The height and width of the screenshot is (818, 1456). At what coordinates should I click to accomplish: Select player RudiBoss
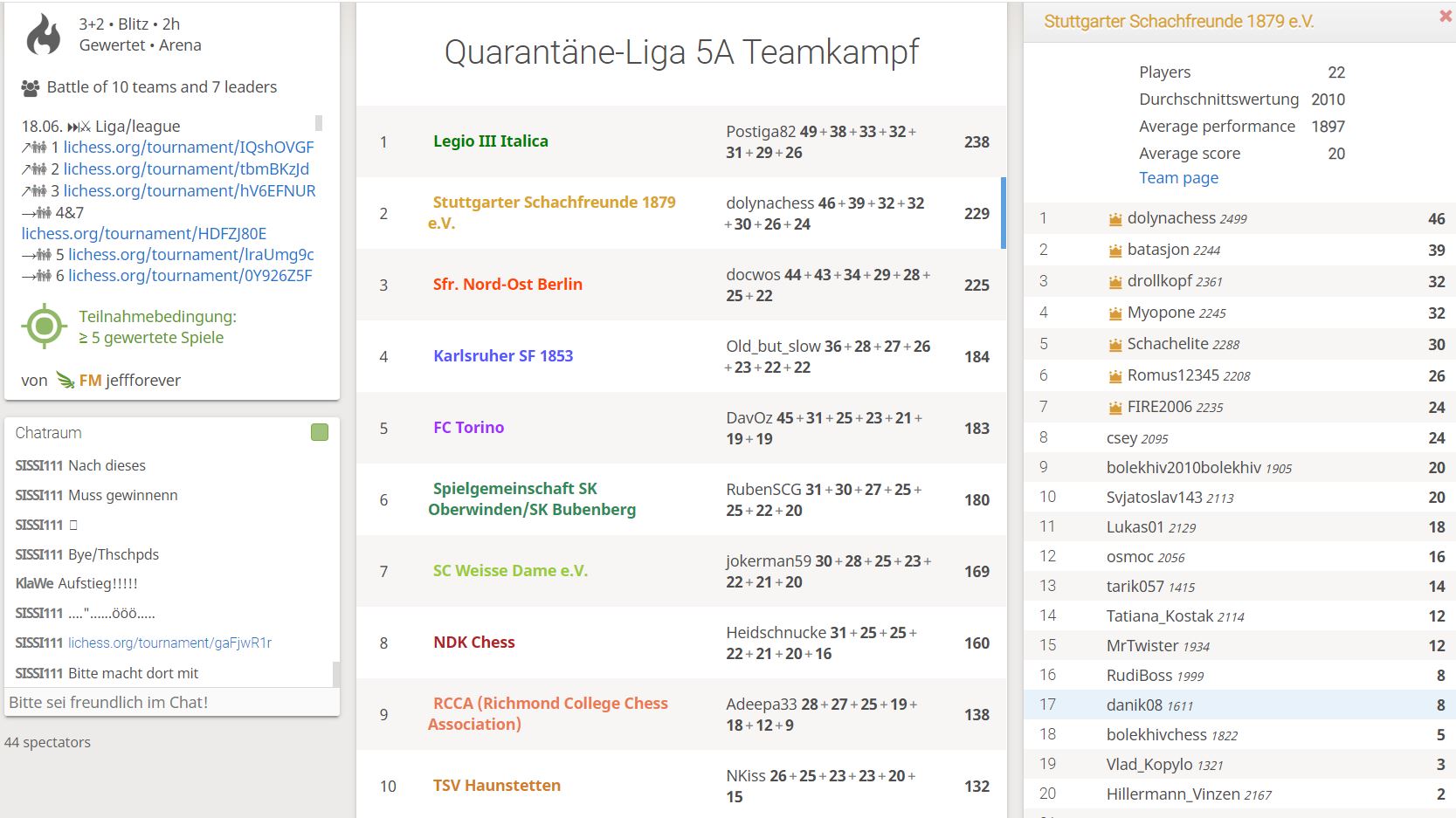pos(1239,676)
